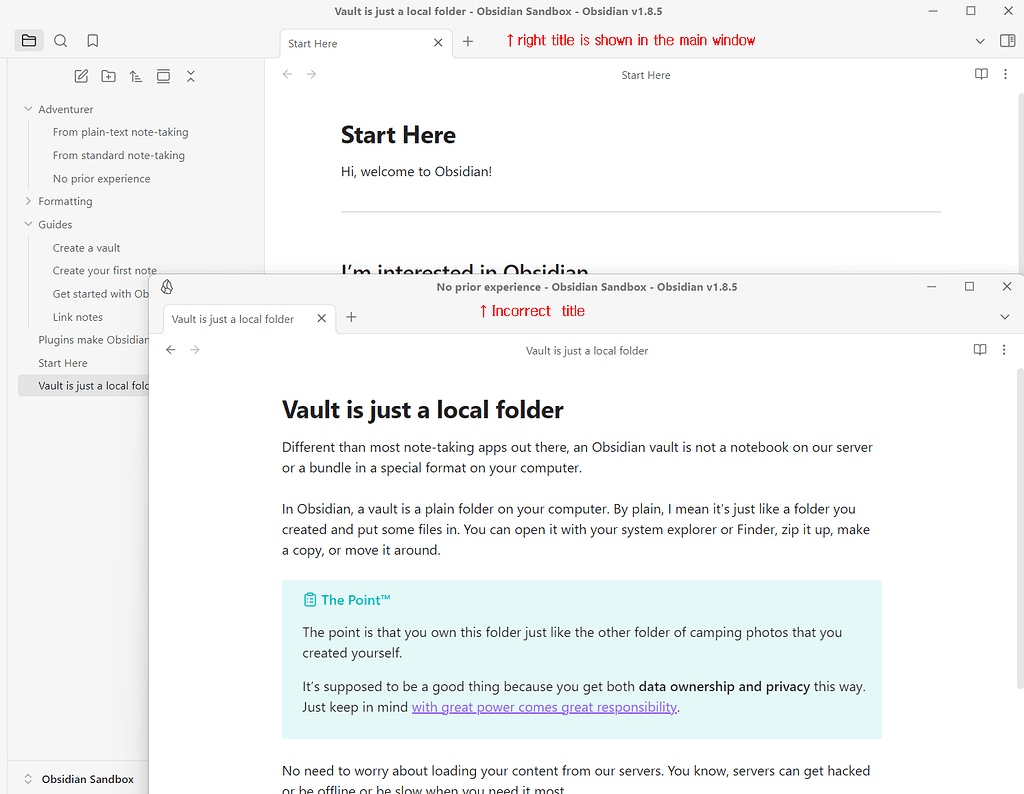Image resolution: width=1024 pixels, height=794 pixels.
Task: Toggle reading view in the popout window
Action: (x=980, y=350)
